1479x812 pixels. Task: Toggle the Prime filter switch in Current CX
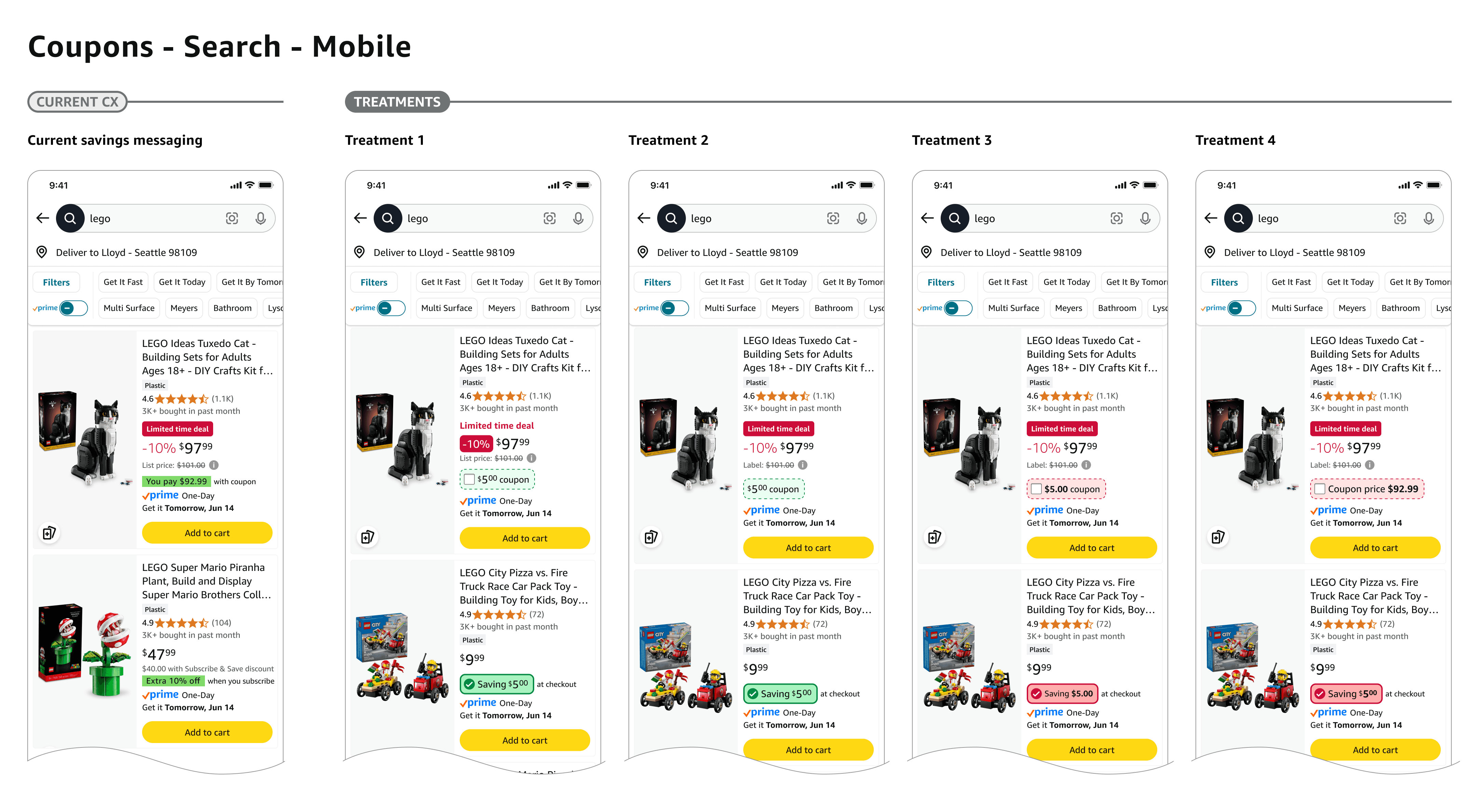pos(75,308)
